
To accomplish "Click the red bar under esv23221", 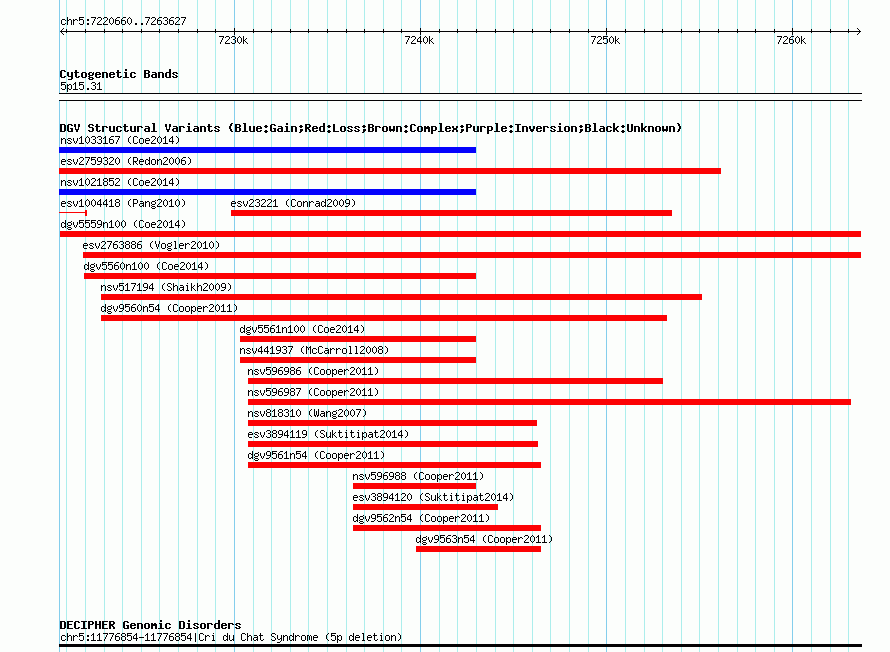I will click(451, 213).
